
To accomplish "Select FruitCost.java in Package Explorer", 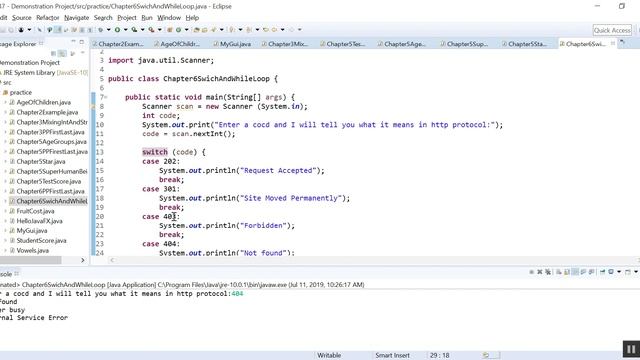I will (x=36, y=211).
